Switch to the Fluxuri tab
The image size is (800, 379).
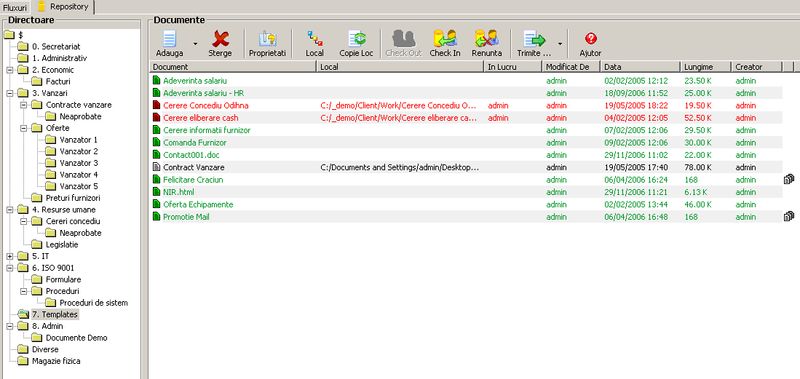15,8
